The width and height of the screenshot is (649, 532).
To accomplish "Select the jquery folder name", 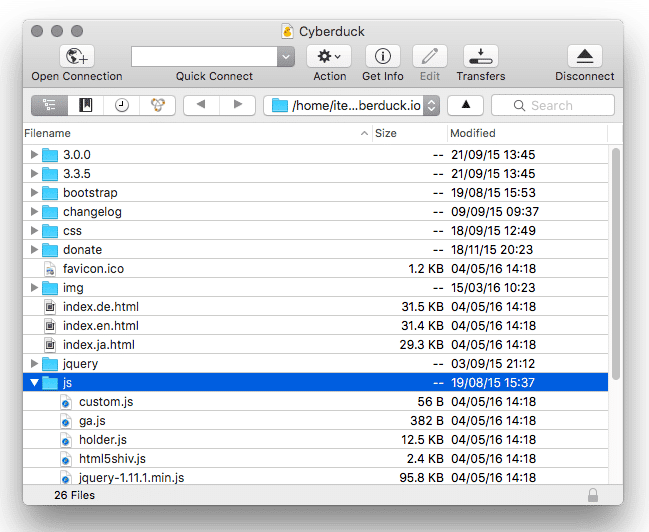I will click(81, 364).
